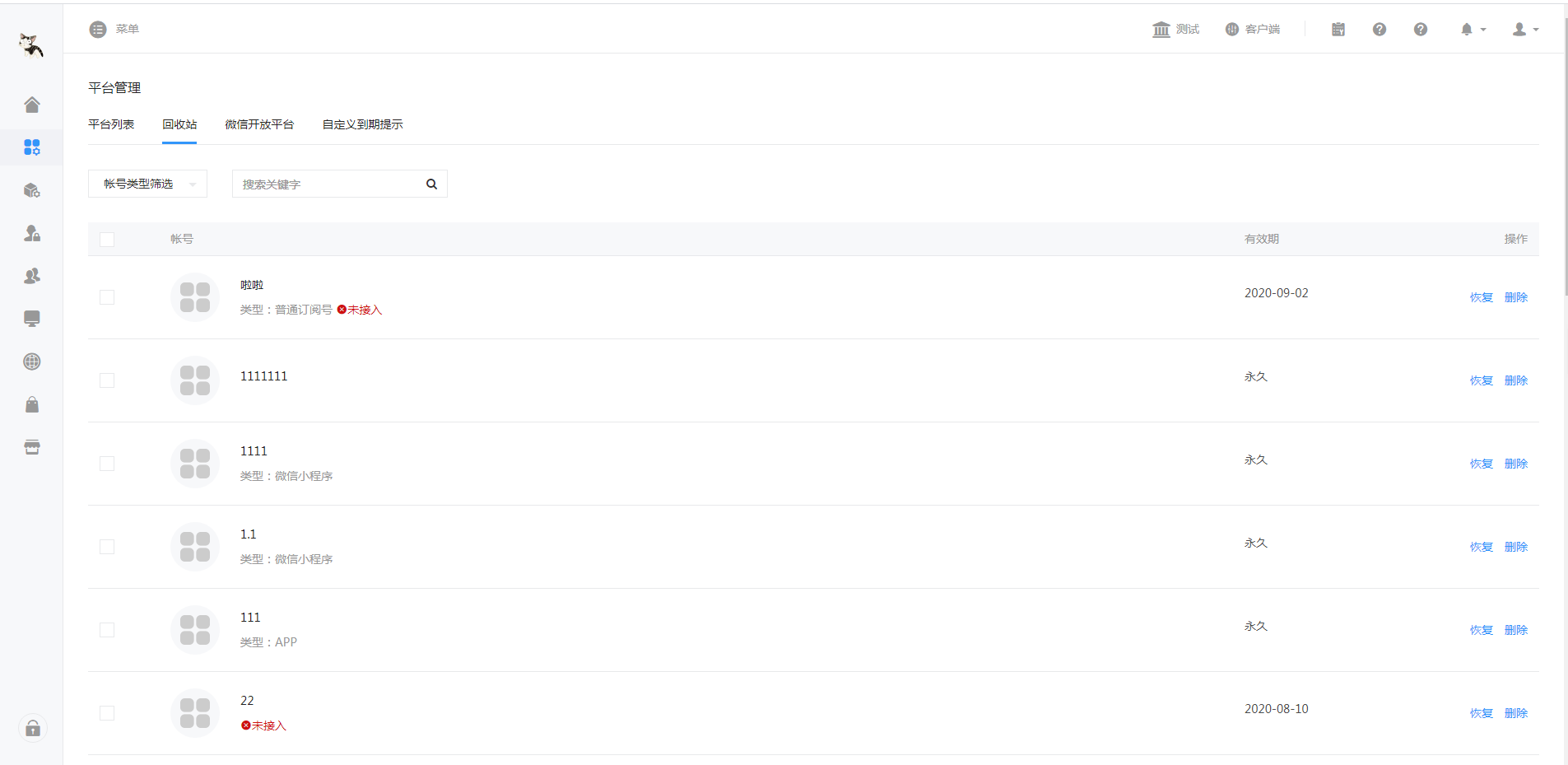Click the globe icon in sidebar
The width and height of the screenshot is (1568, 765).
pos(32,362)
